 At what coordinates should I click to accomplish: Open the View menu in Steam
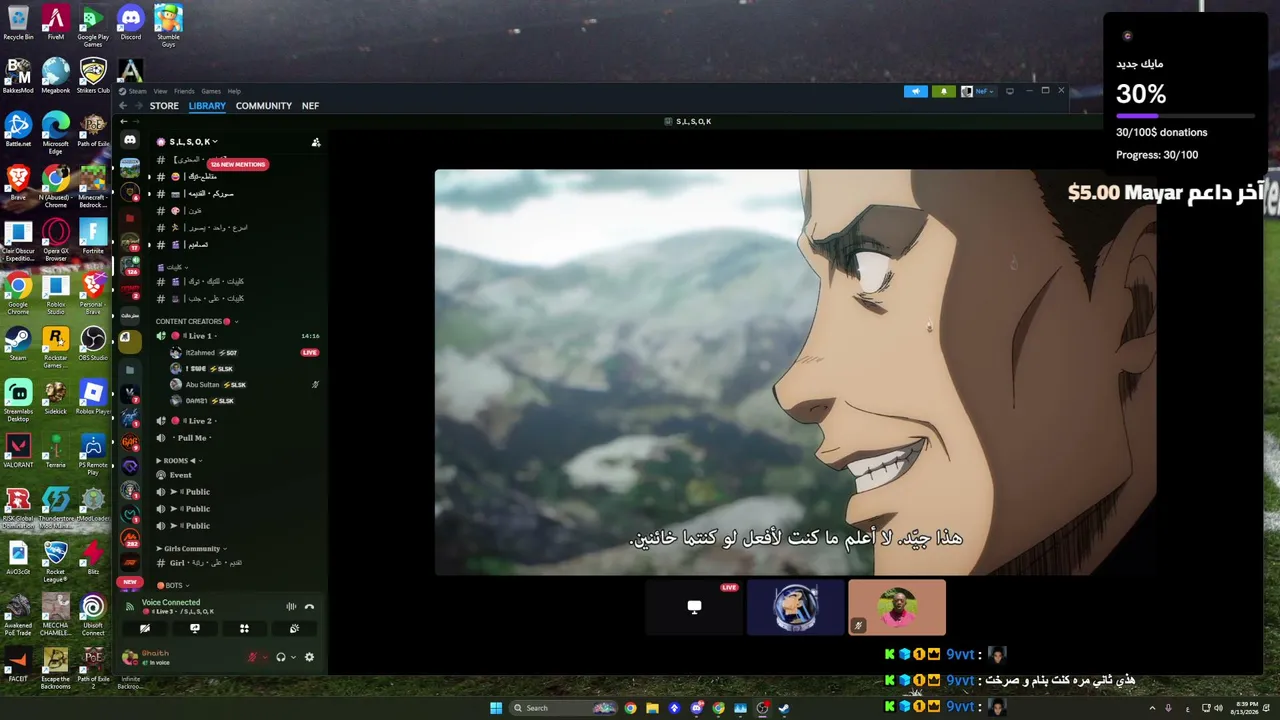[x=160, y=91]
